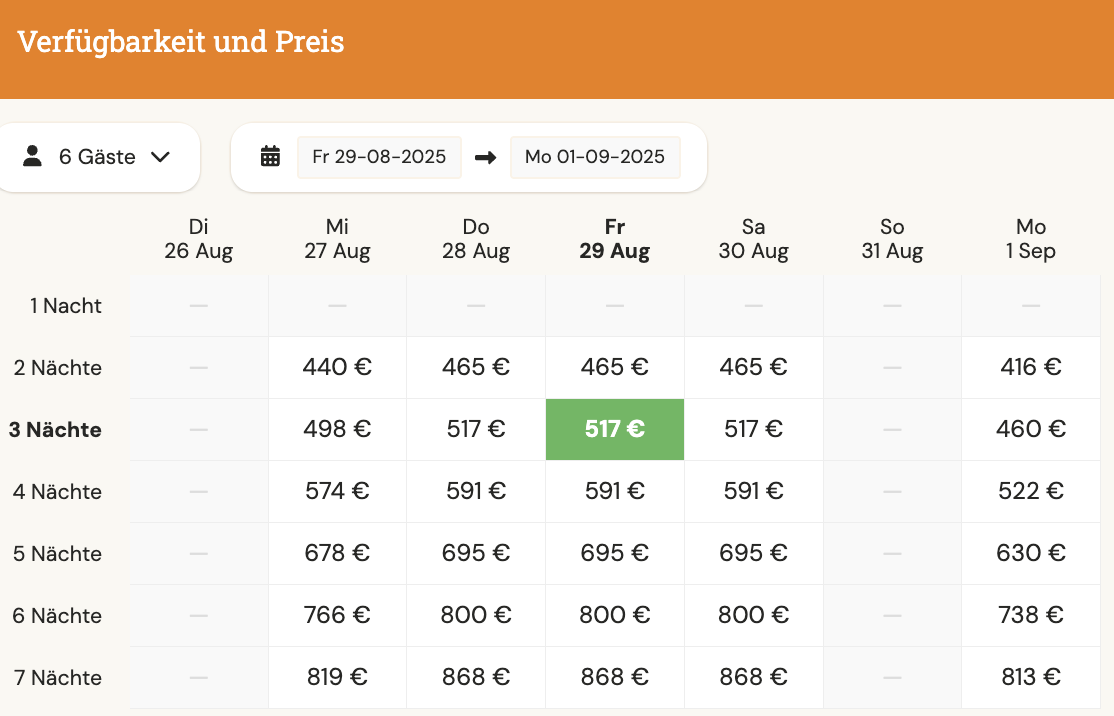Expand the 6 Gäste dropdown chevron
Screen dimensions: 1114x716
161,157
